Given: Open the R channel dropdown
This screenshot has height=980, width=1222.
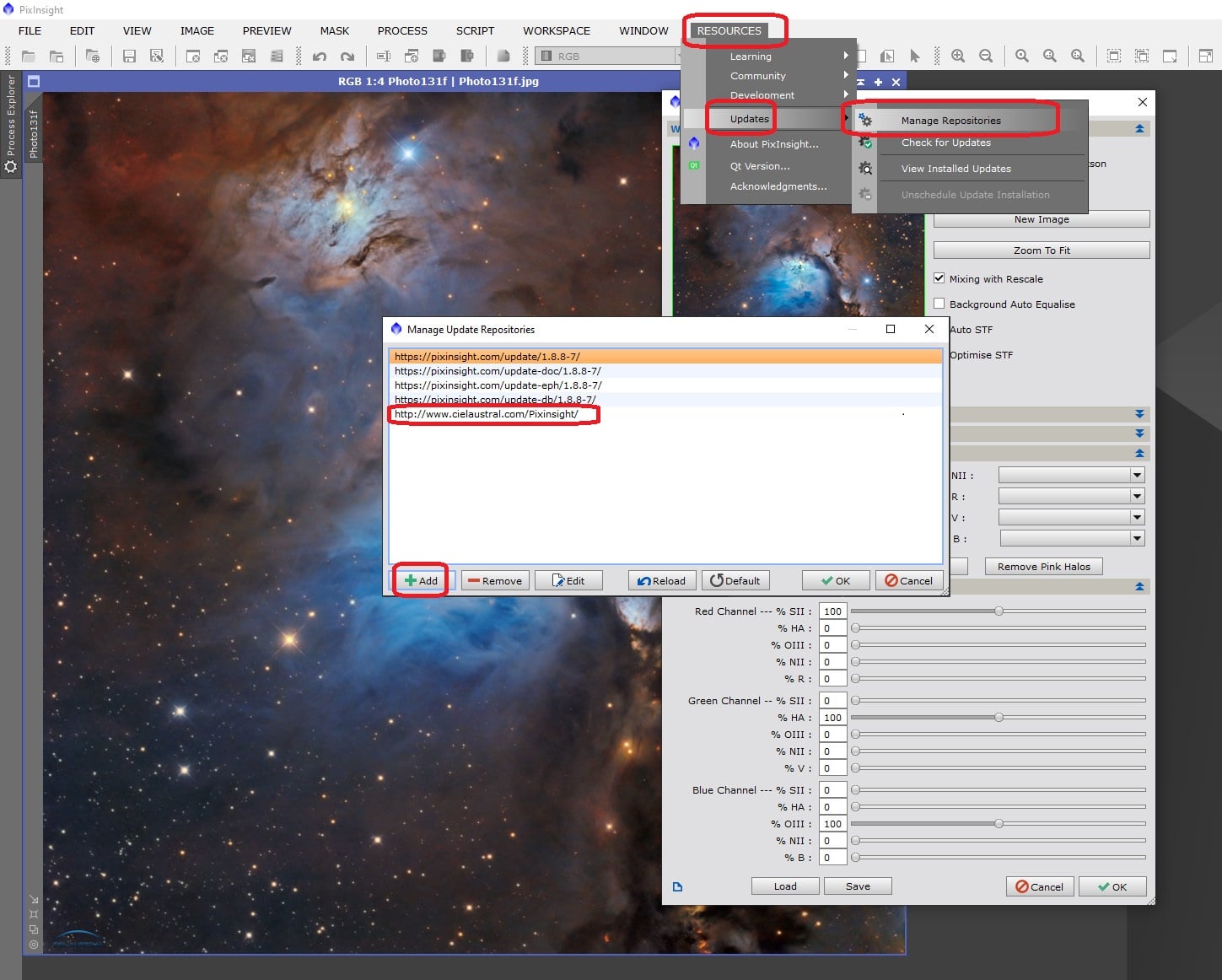Looking at the screenshot, I should click(1071, 496).
